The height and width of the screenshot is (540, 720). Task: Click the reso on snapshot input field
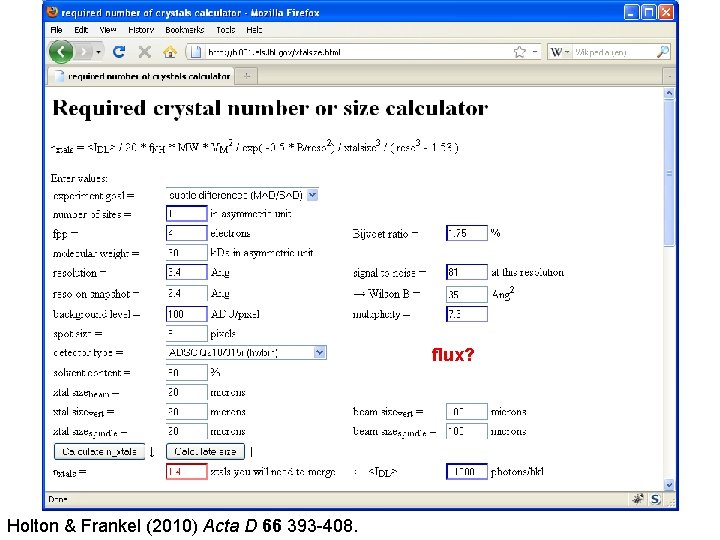pyautogui.click(x=186, y=293)
